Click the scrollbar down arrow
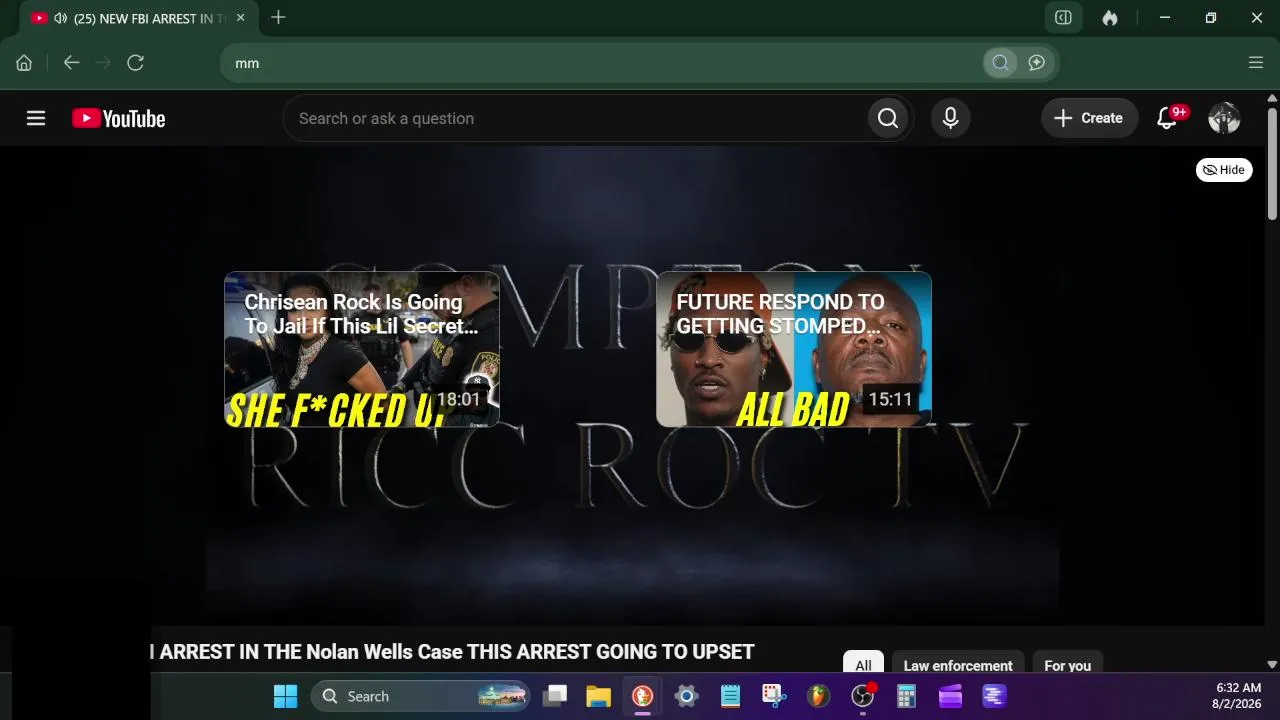This screenshot has height=720, width=1280. tap(1272, 664)
